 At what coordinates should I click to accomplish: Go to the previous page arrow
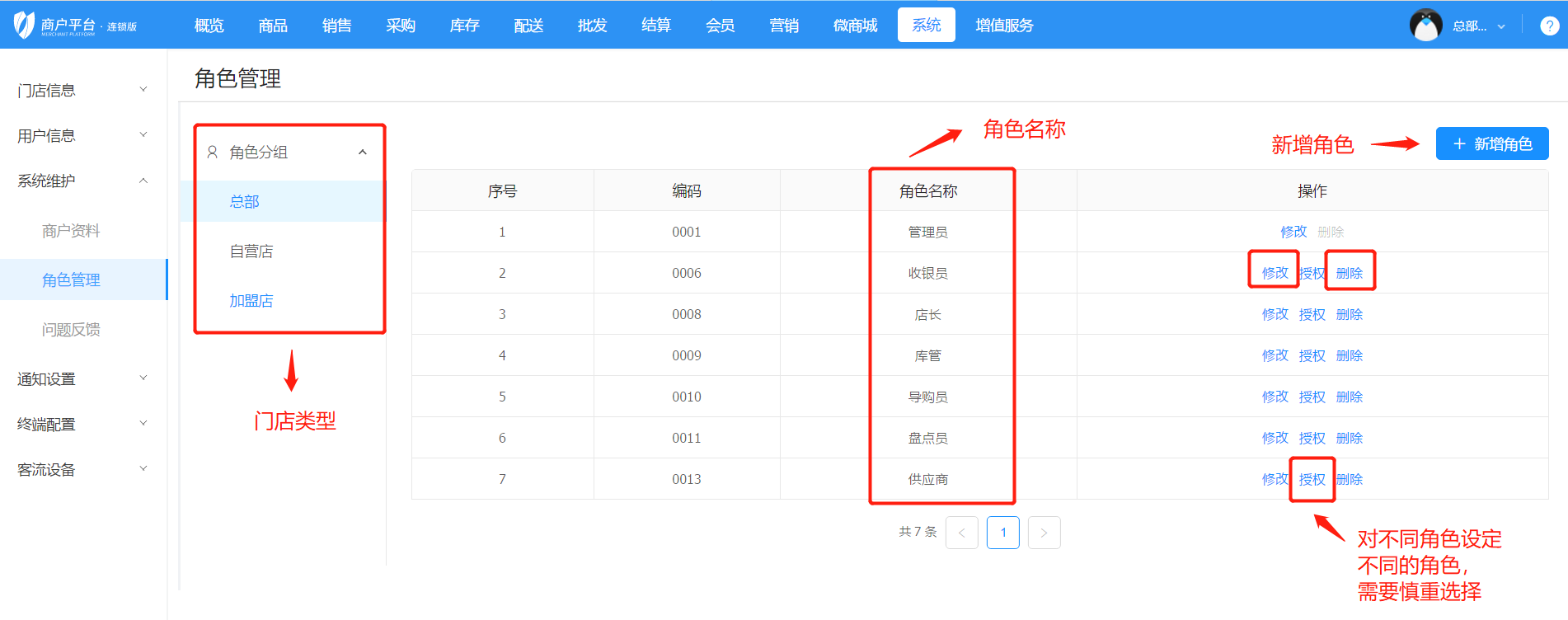961,533
